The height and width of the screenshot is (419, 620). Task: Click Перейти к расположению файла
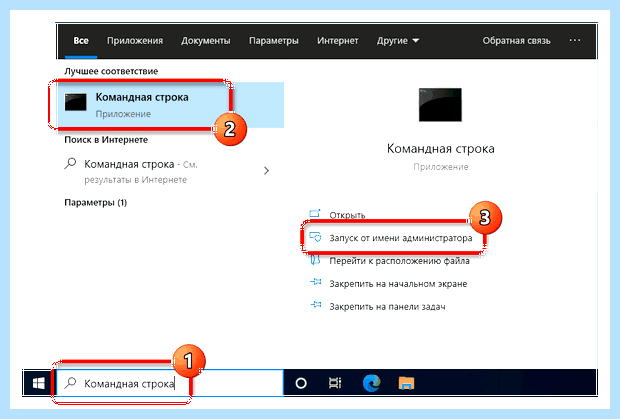399,261
